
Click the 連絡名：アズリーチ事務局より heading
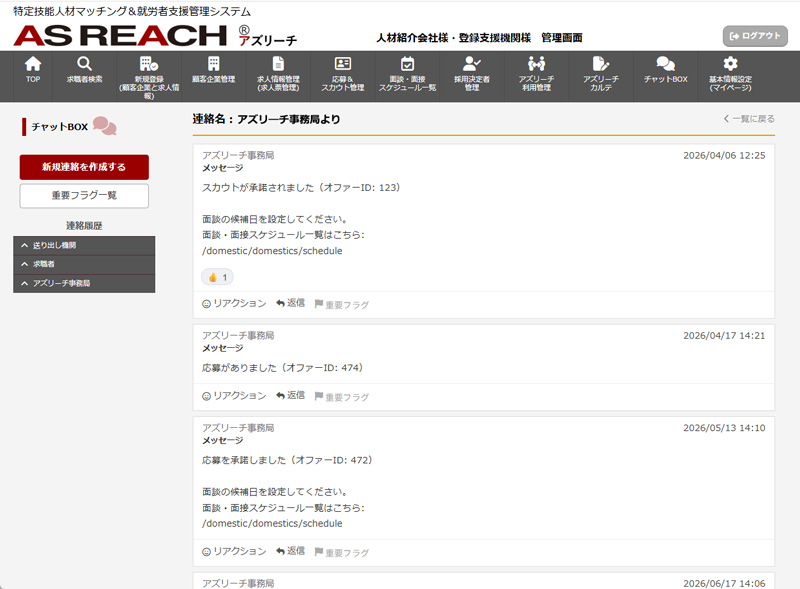tap(266, 119)
